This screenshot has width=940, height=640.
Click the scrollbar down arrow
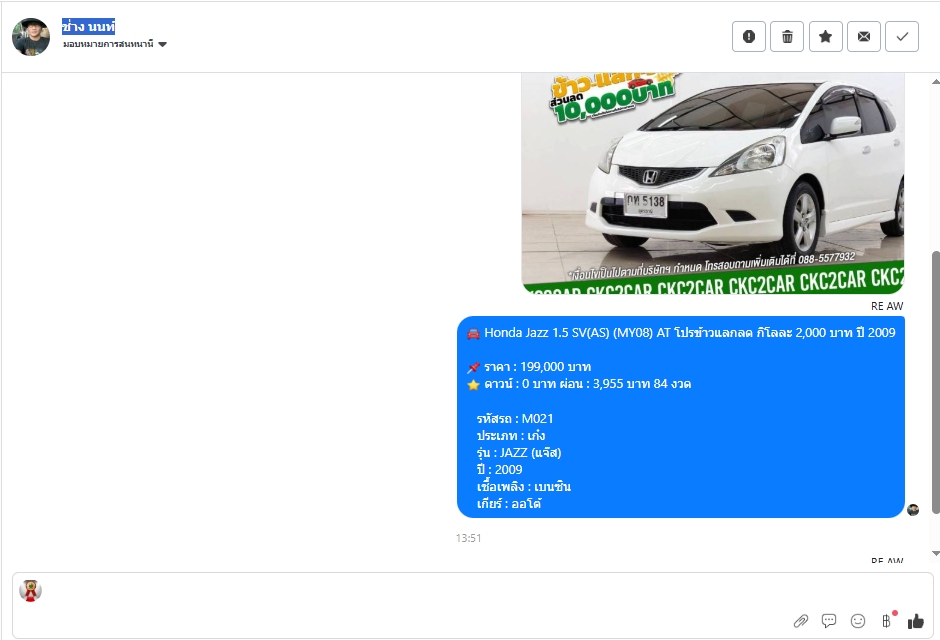coord(935,553)
